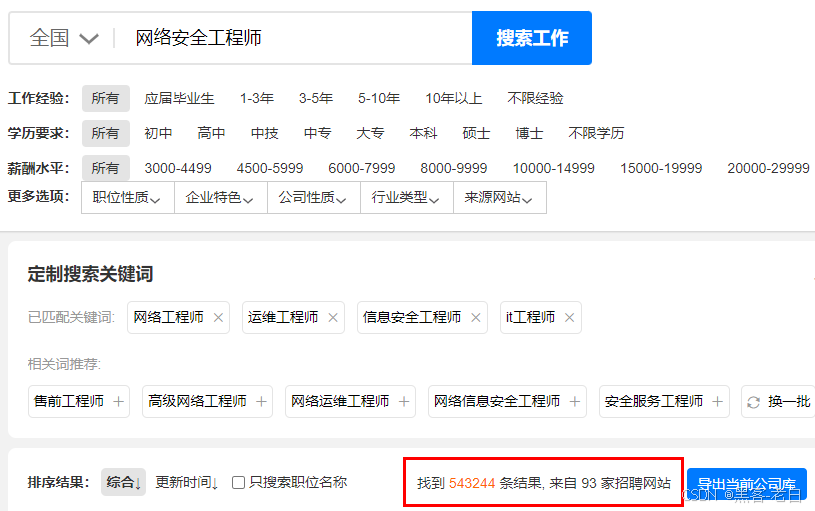Viewport: 815px width, 511px height.
Task: Filter education by 高中
Action: coord(211,133)
